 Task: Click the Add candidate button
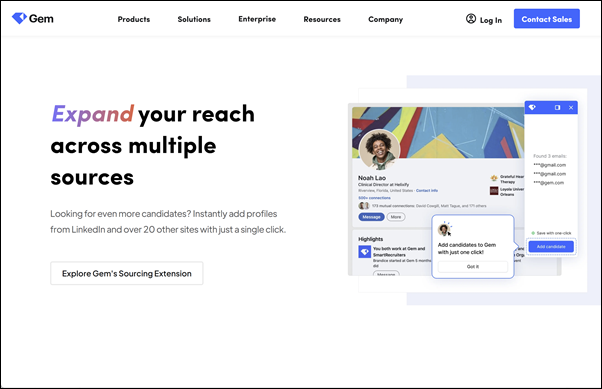click(x=551, y=247)
